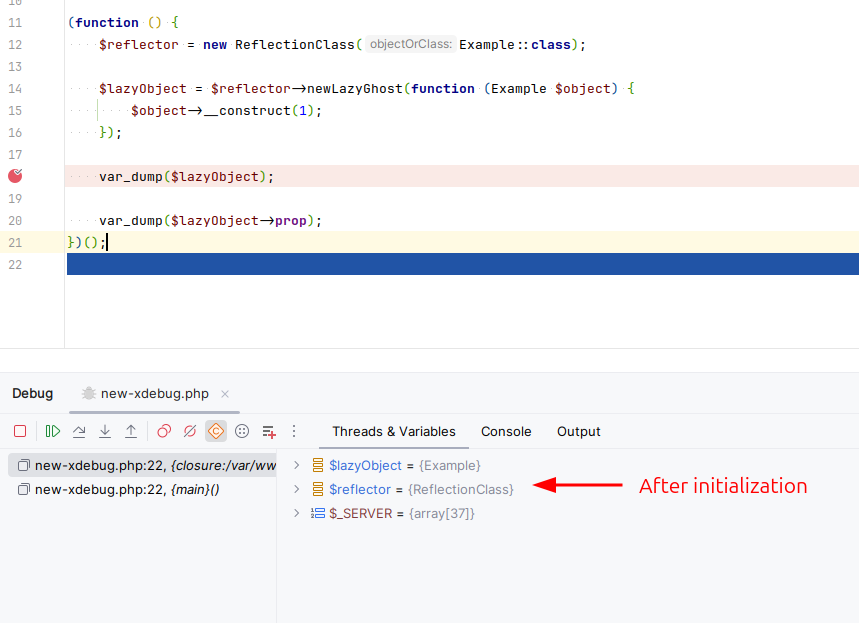Switch to the Console tab

506,432
